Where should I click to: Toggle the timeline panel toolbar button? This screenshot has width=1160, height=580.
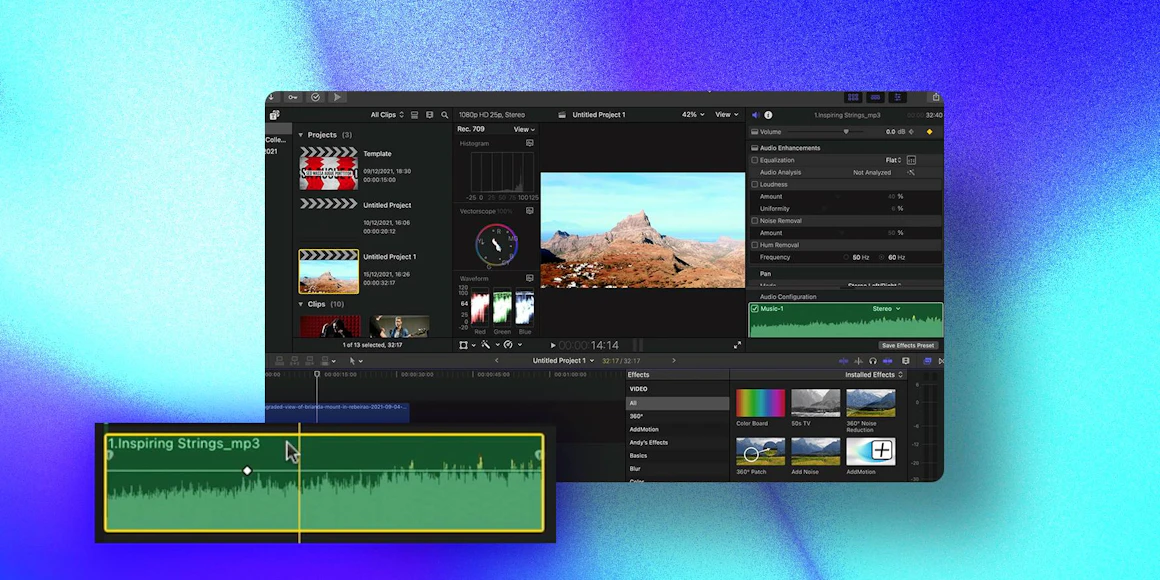coord(876,97)
